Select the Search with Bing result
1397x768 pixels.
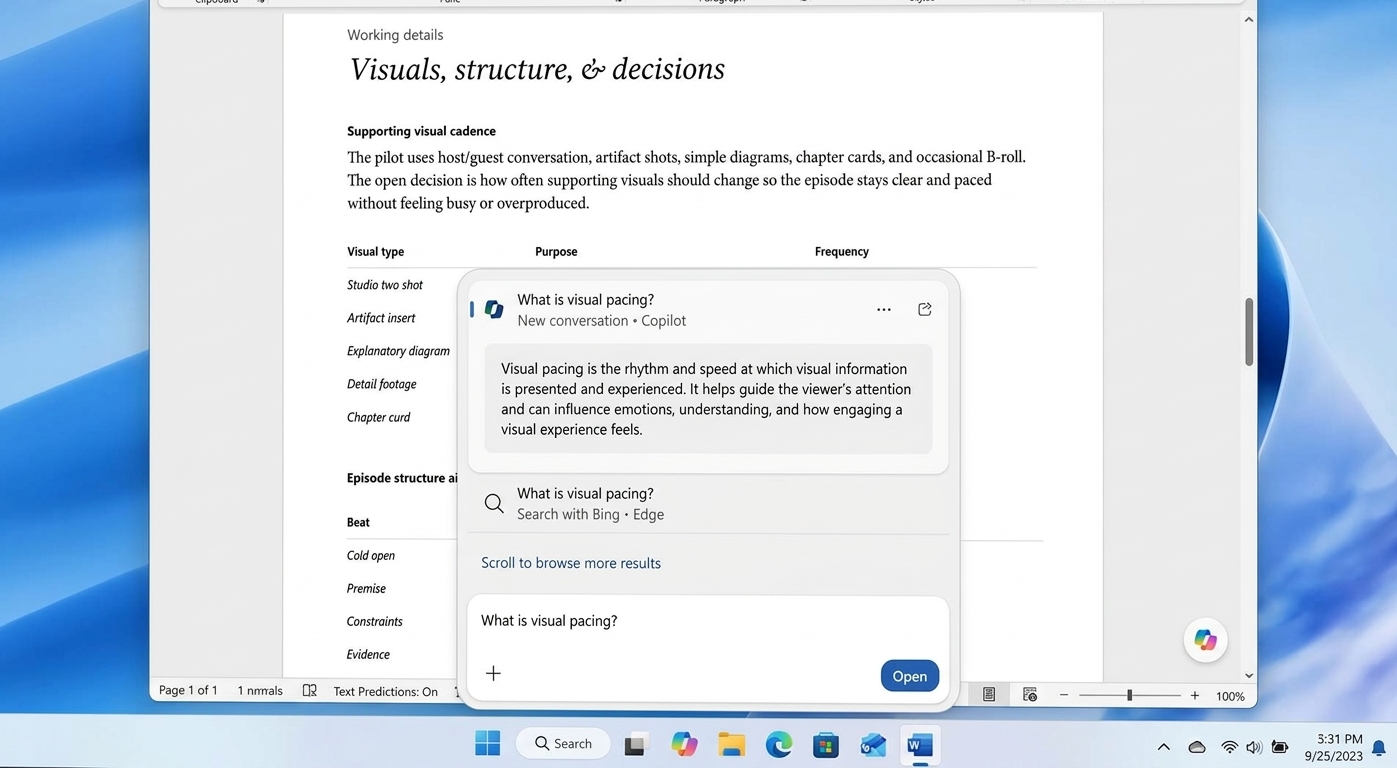click(708, 504)
